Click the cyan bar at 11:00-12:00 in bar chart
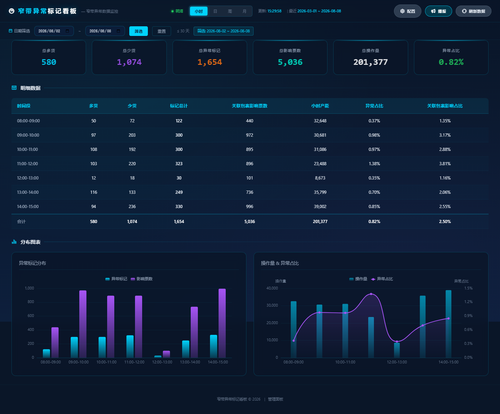Image resolution: width=500 pixels, height=414 pixels. click(x=130, y=347)
